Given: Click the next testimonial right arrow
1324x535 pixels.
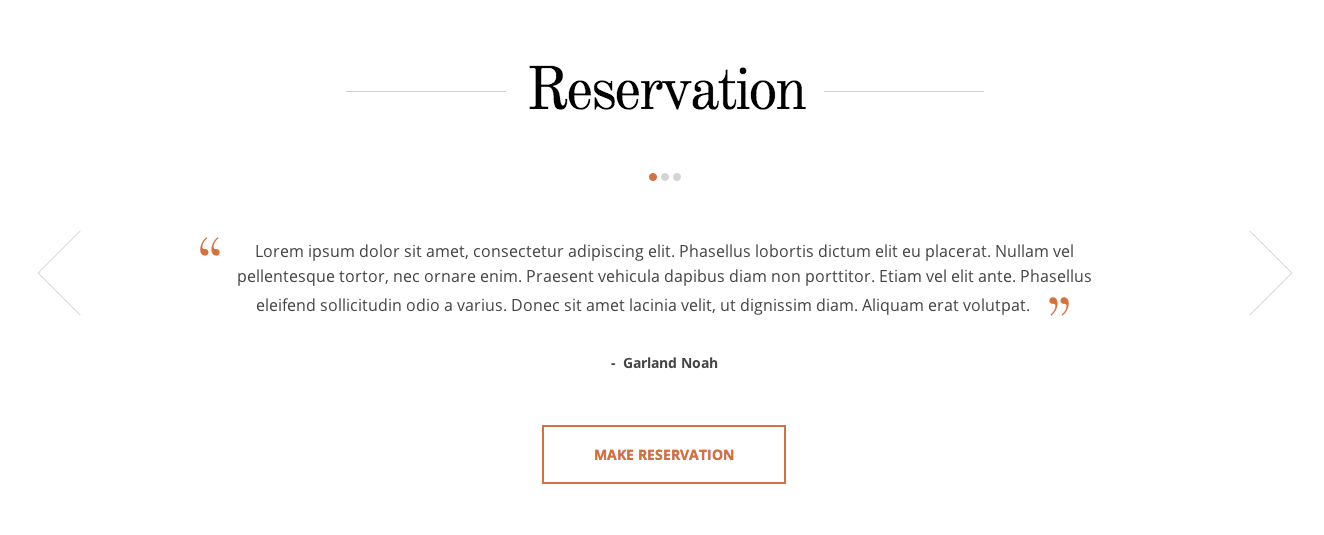Looking at the screenshot, I should click(1270, 273).
